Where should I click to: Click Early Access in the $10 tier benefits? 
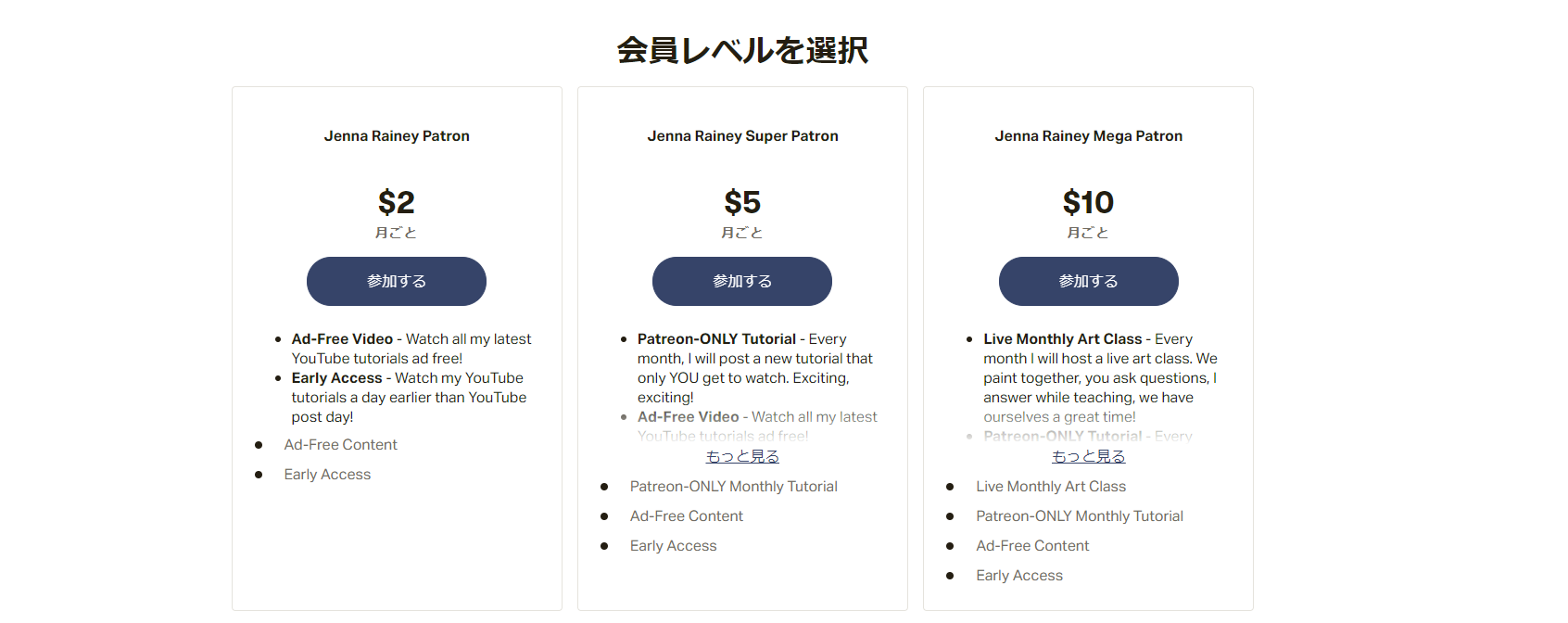[x=1018, y=575]
